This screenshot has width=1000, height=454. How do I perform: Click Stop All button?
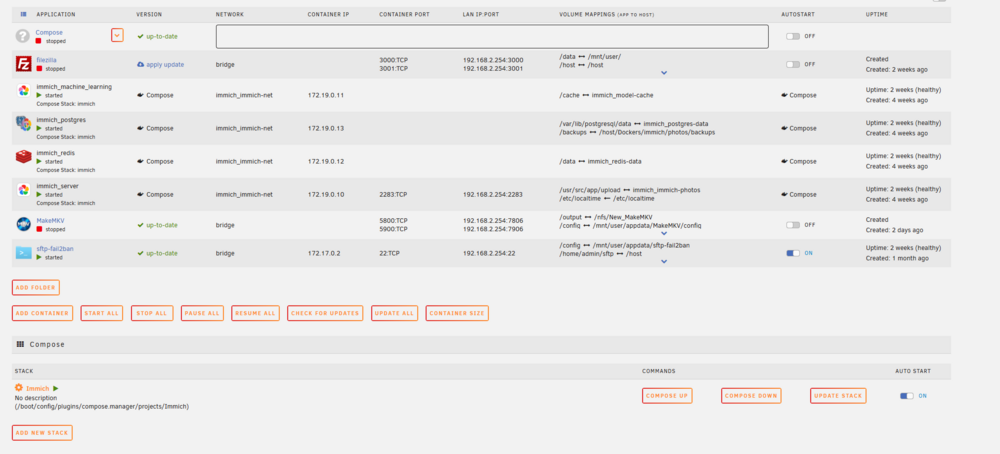point(152,313)
